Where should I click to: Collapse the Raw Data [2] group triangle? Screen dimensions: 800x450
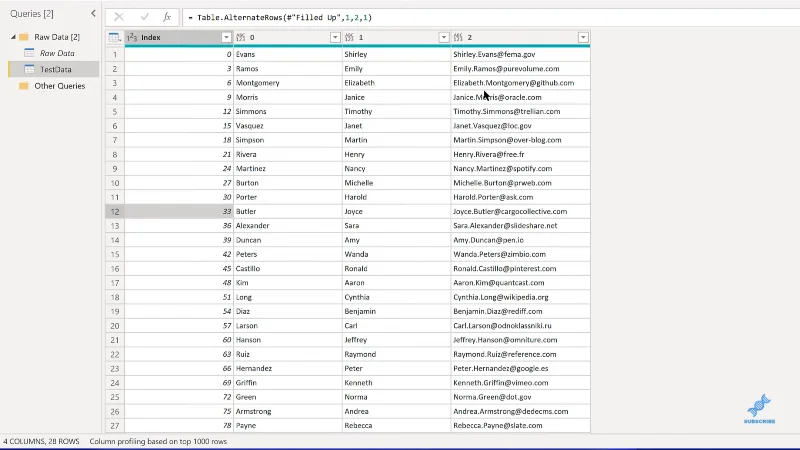13,37
